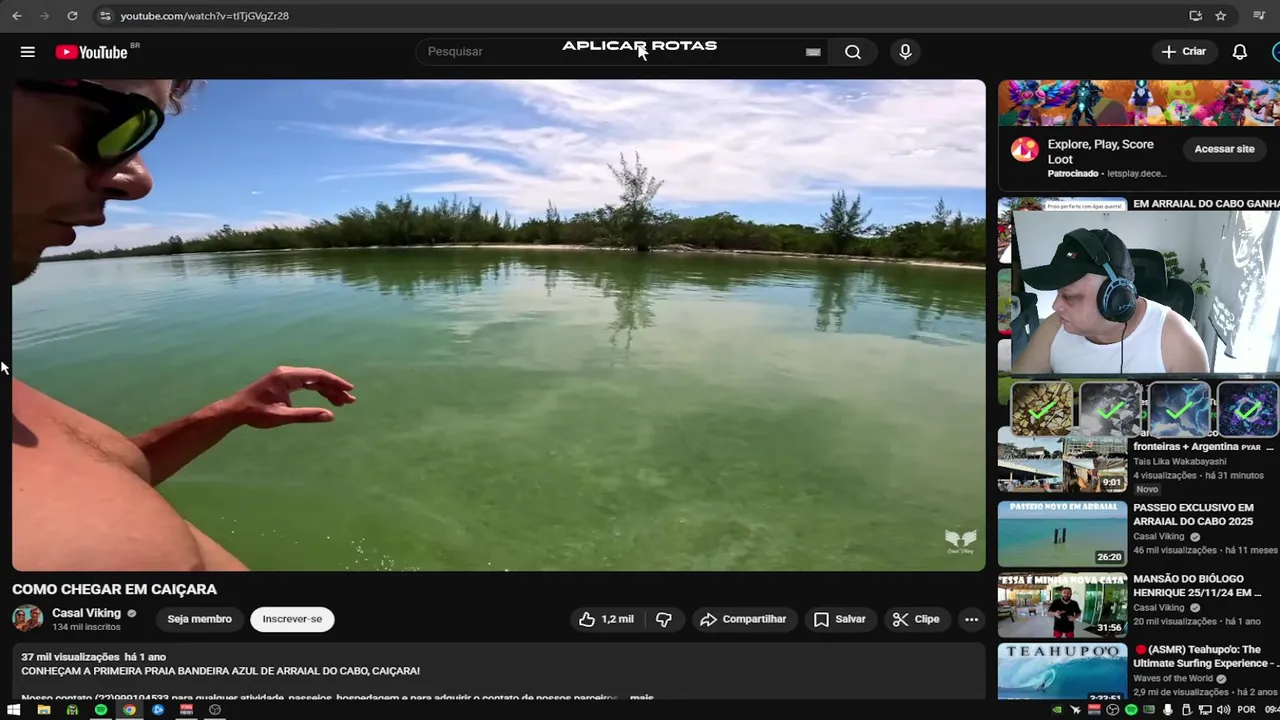Click the 134 mil inscritos text

86,627
